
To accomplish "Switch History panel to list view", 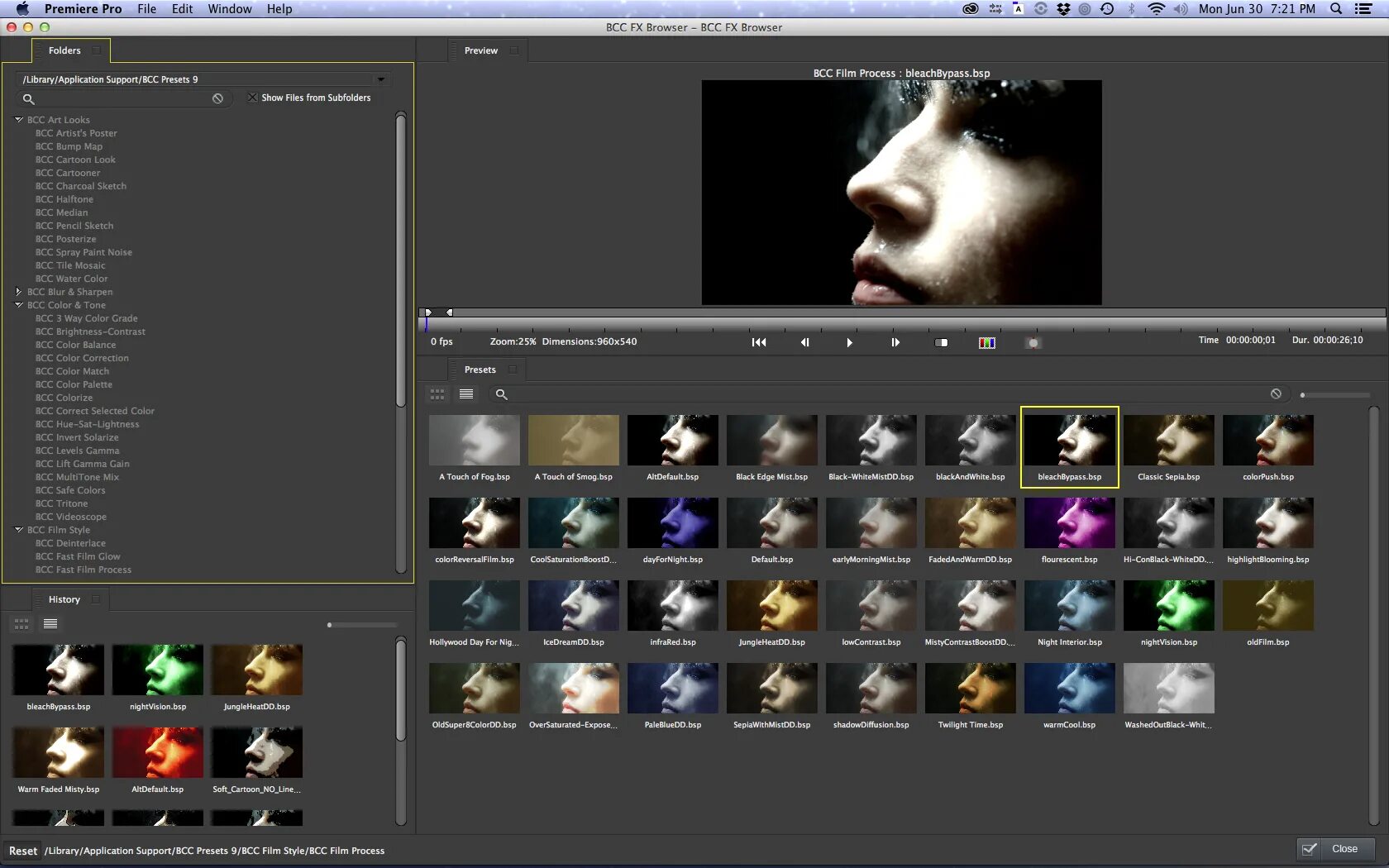I will (x=50, y=624).
